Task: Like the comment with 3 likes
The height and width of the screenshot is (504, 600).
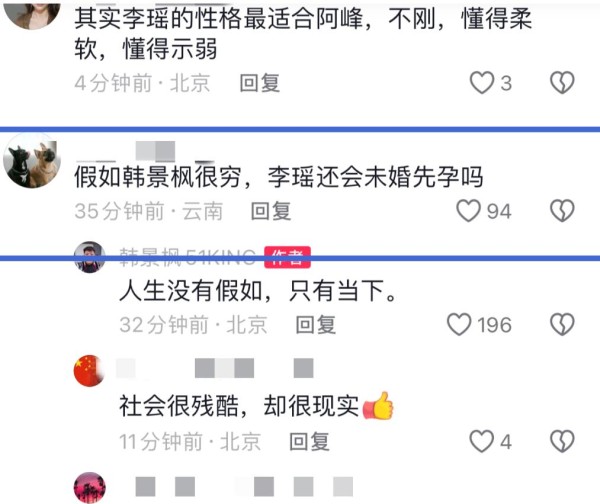Action: coord(482,82)
